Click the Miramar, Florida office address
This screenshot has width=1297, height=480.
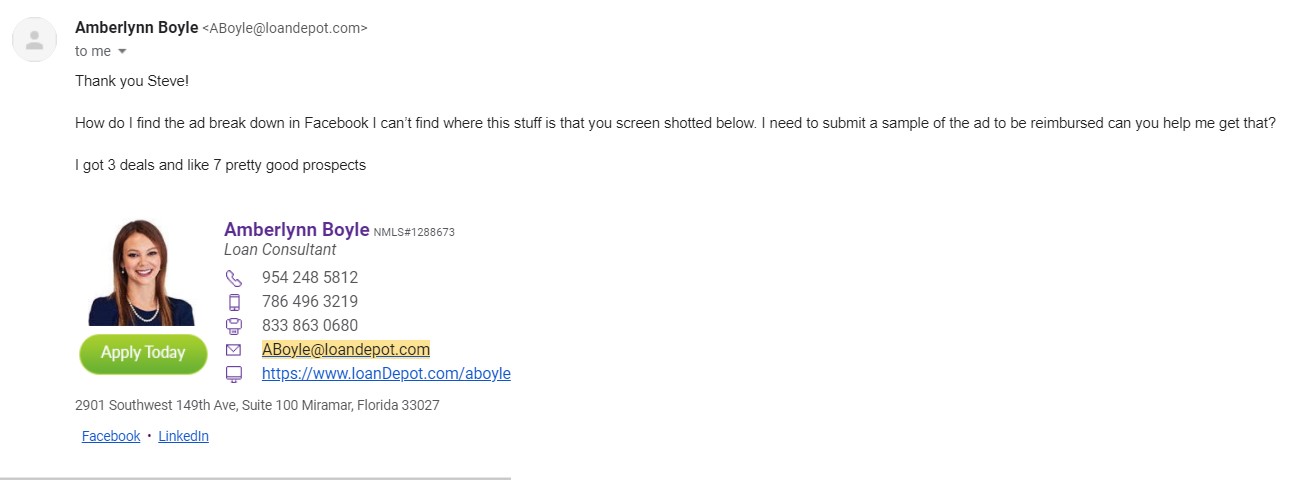click(257, 406)
